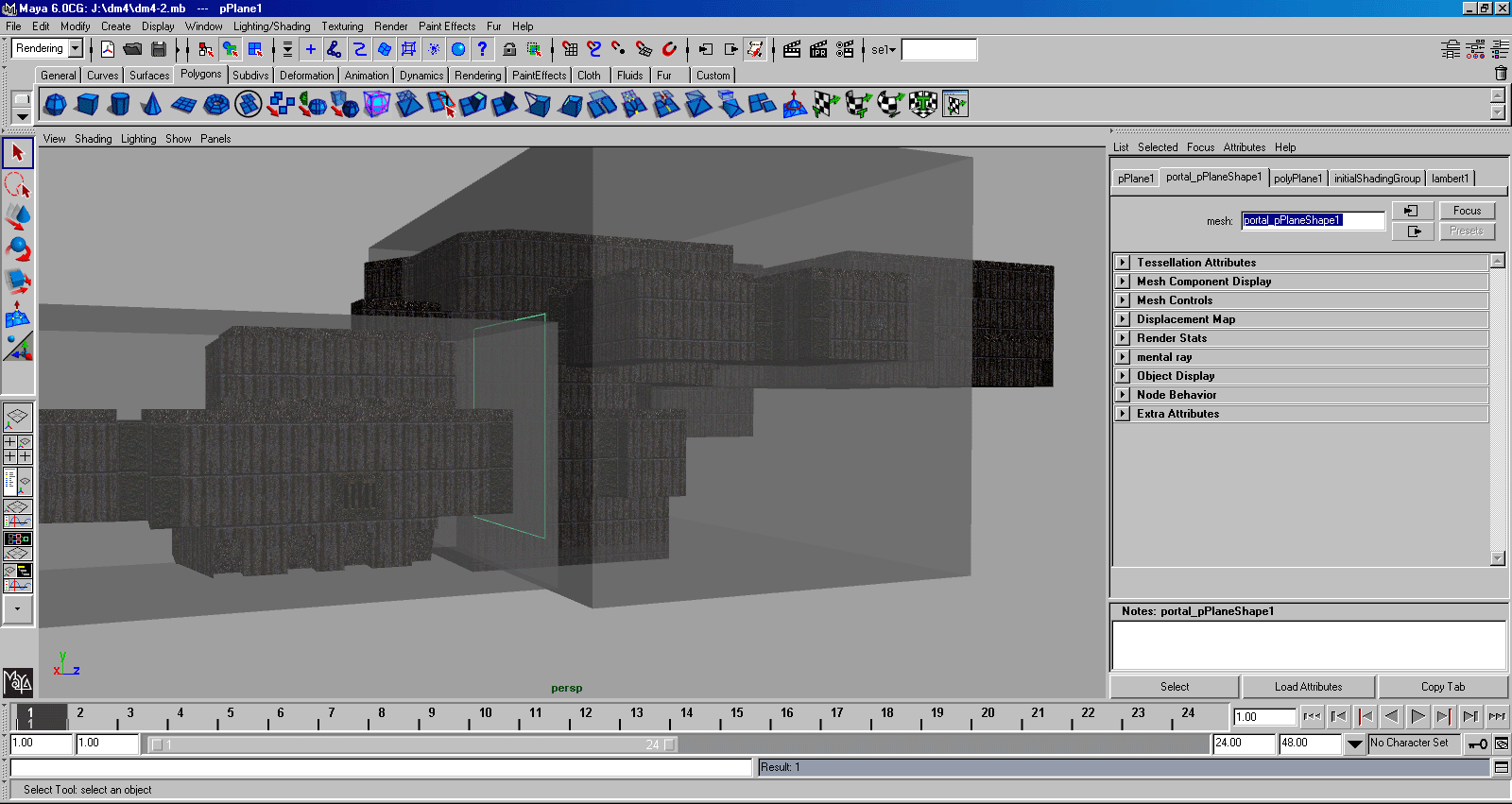The image size is (1512, 804).
Task: Click the Save Scene disk icon
Action: pos(159,49)
